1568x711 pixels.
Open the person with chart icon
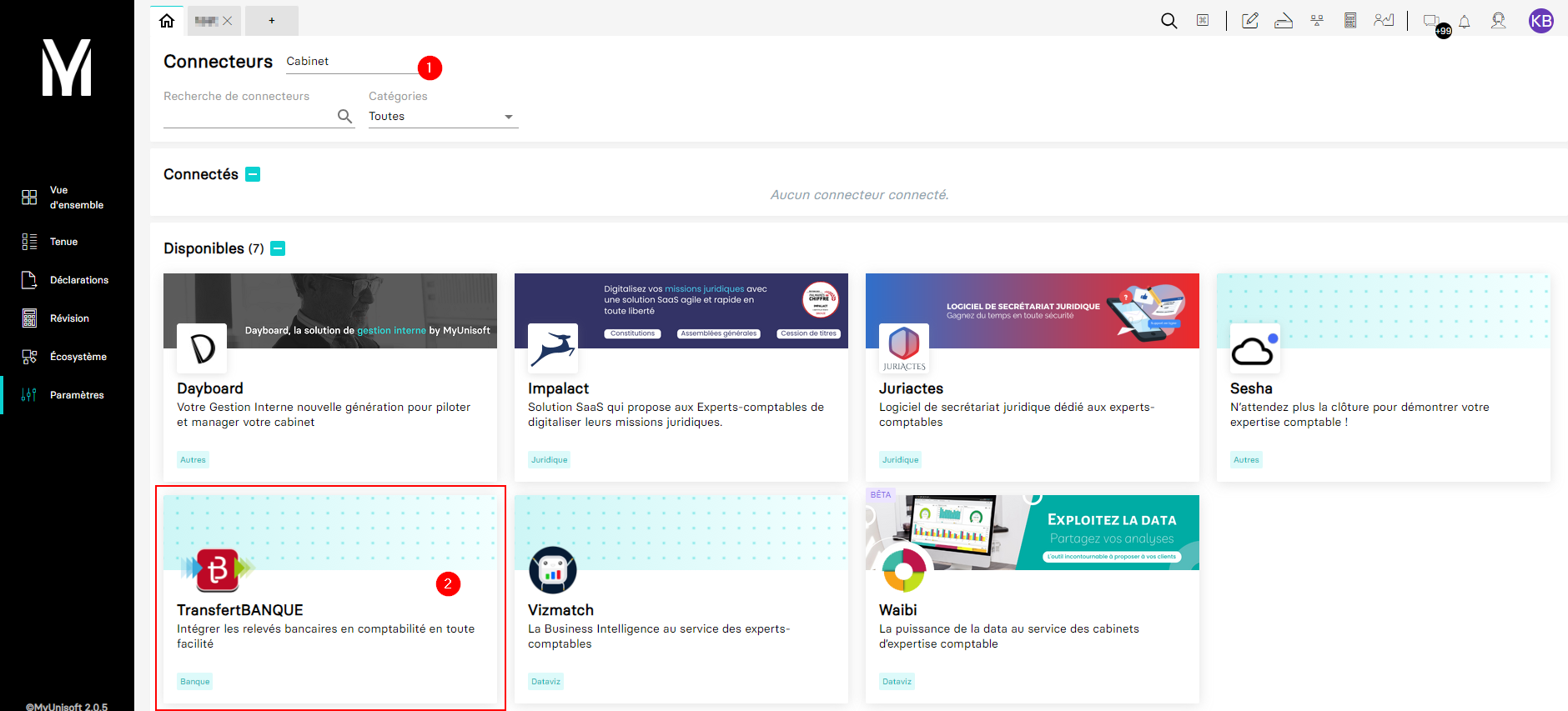coord(1384,21)
